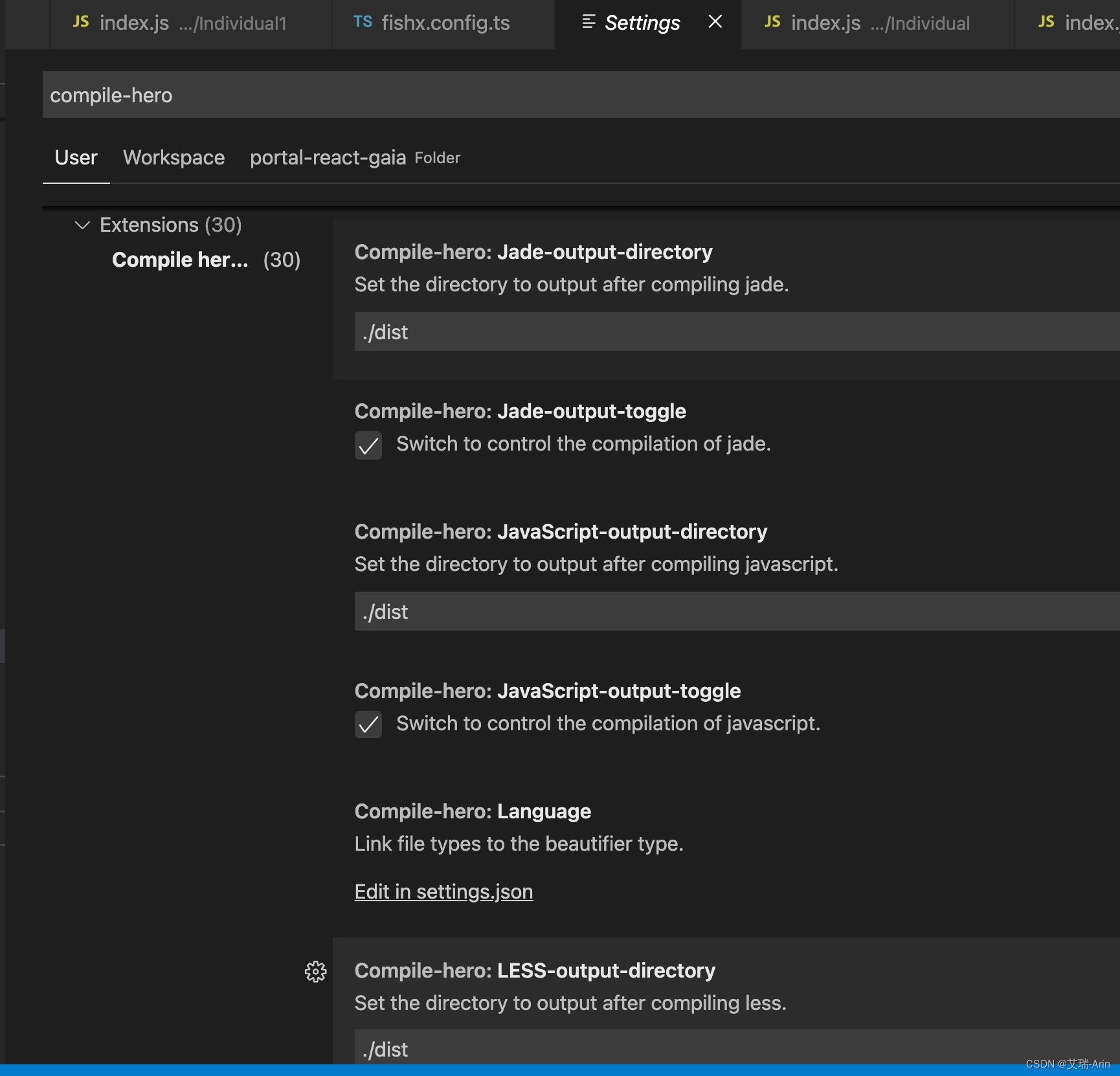Edit the Jade-output-directory ./dist field

pyautogui.click(x=583, y=332)
